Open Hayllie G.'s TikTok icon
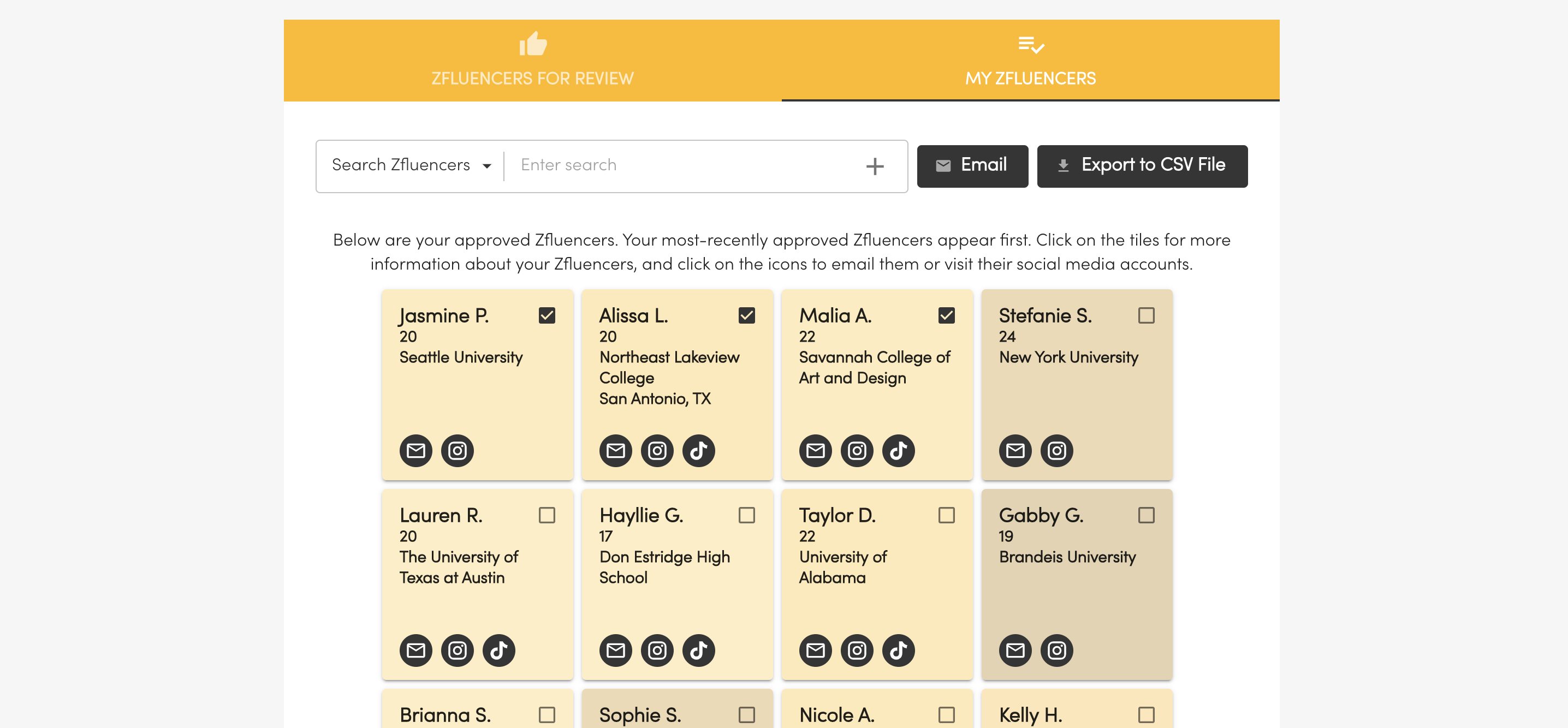 (x=698, y=650)
